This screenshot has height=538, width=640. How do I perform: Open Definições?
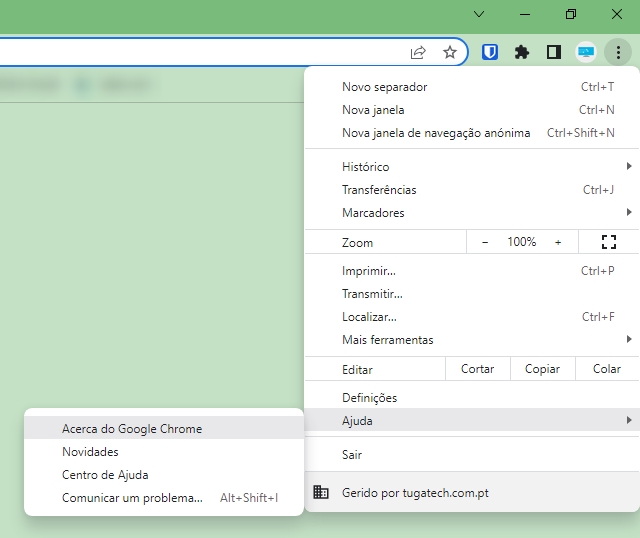[x=472, y=398]
